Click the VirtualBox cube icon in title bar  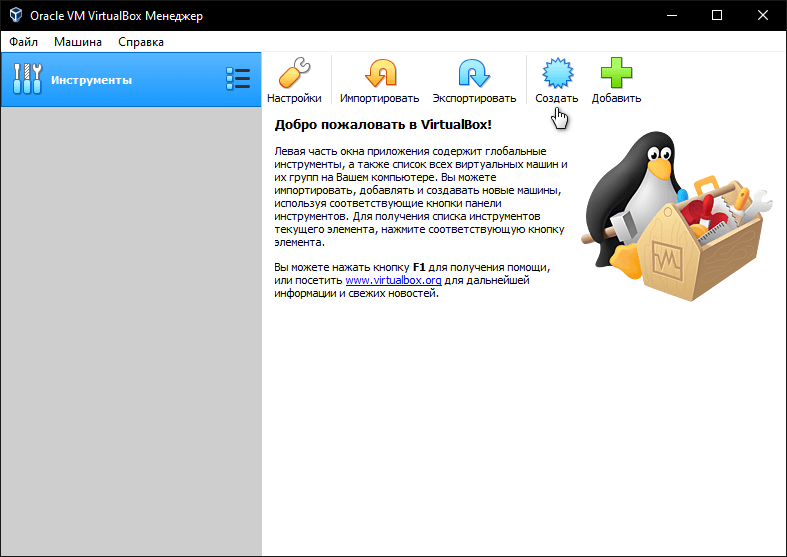point(16,15)
